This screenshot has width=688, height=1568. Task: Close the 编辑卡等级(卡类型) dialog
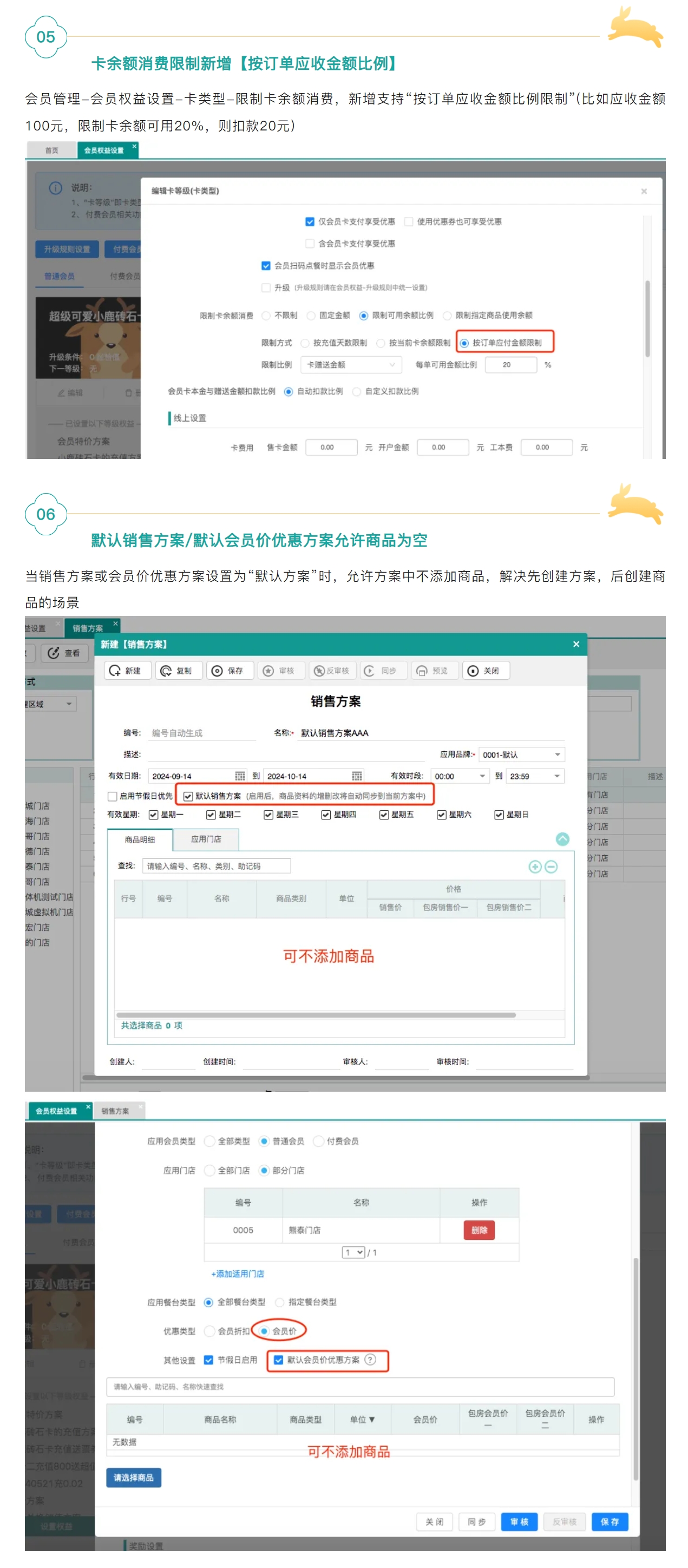[x=644, y=191]
